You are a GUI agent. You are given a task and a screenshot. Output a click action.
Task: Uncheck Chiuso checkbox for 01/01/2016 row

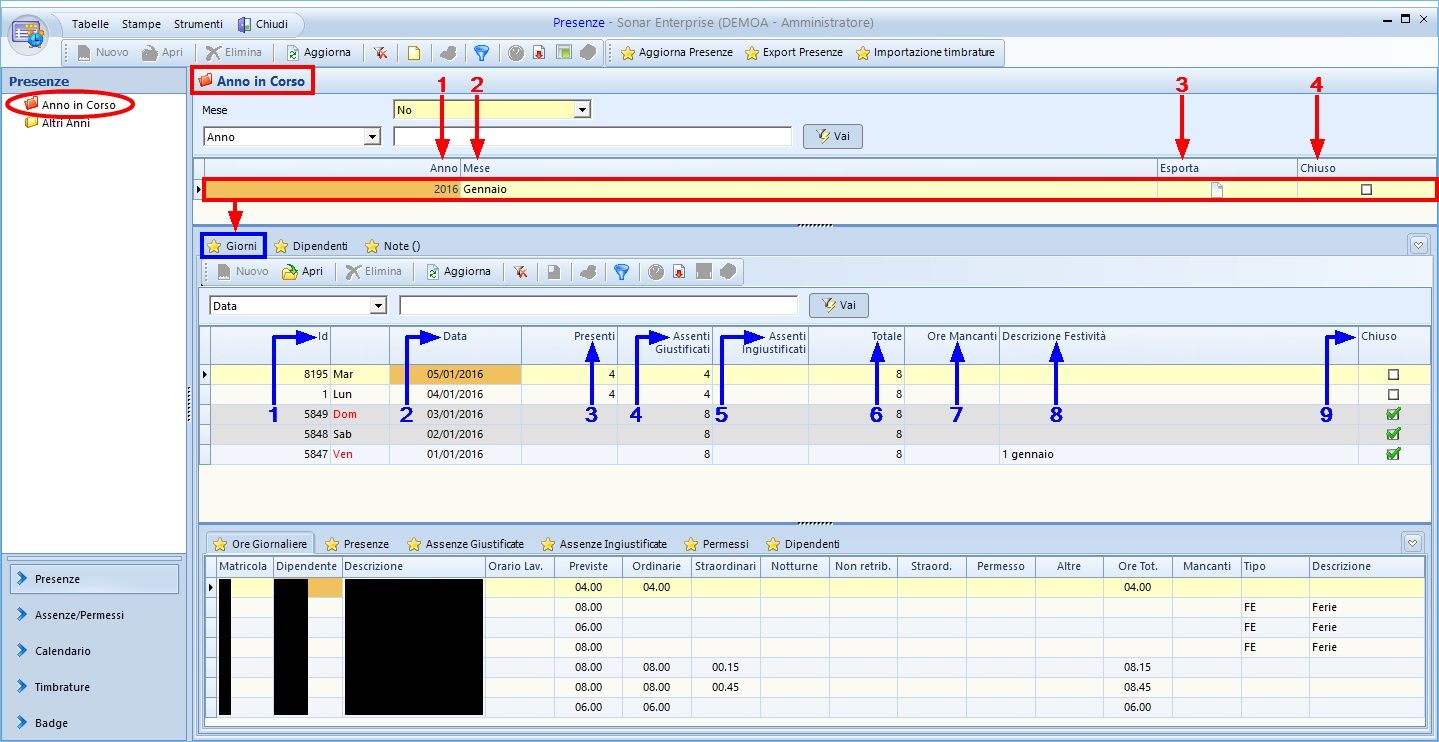[x=1393, y=454]
